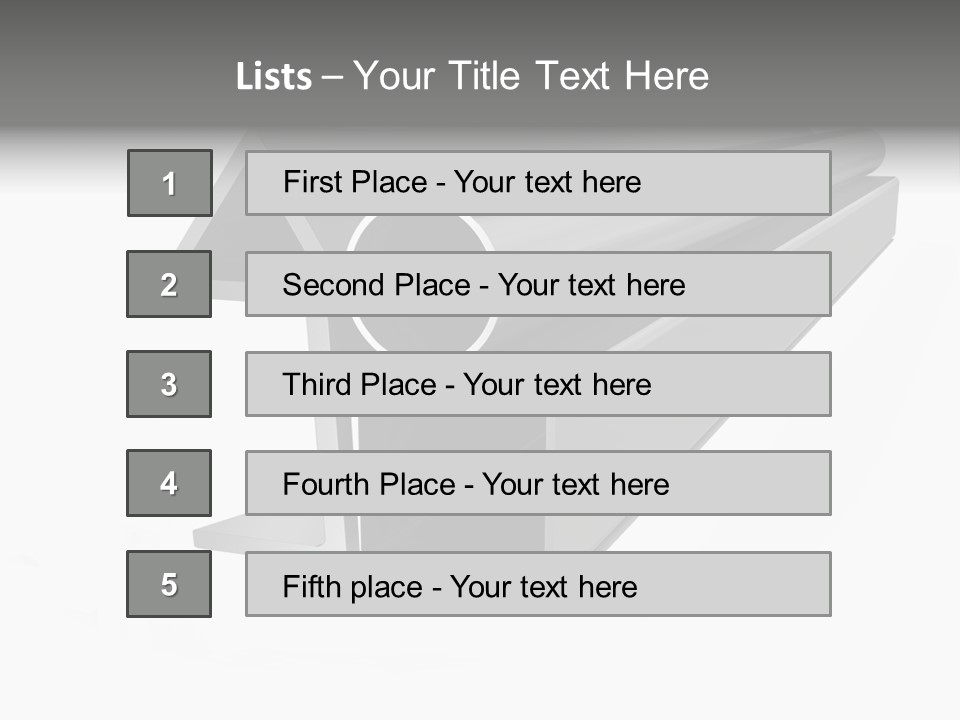This screenshot has height=720, width=960.
Task: Click the words 'Third Place'
Action: pyautogui.click(x=360, y=385)
